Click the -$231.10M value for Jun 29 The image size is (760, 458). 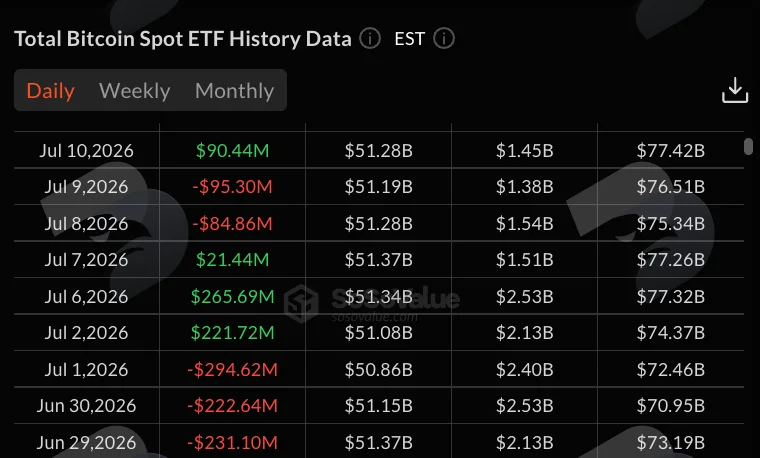[232, 442]
